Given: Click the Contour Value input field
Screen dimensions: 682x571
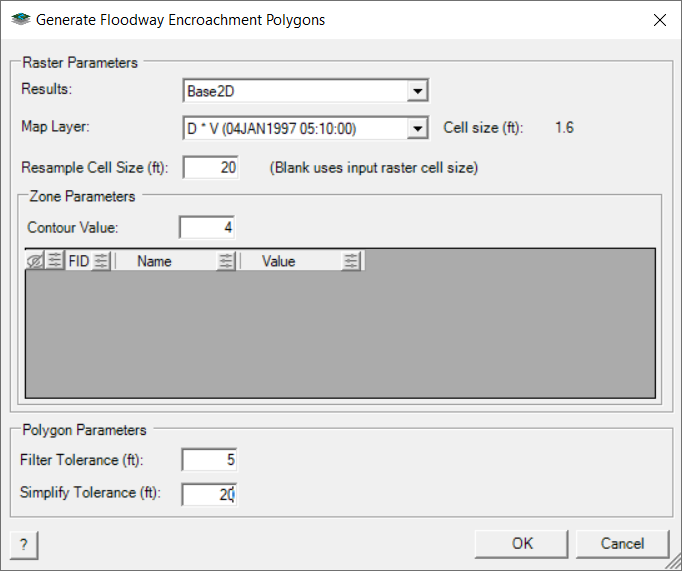Looking at the screenshot, I should pos(207,227).
